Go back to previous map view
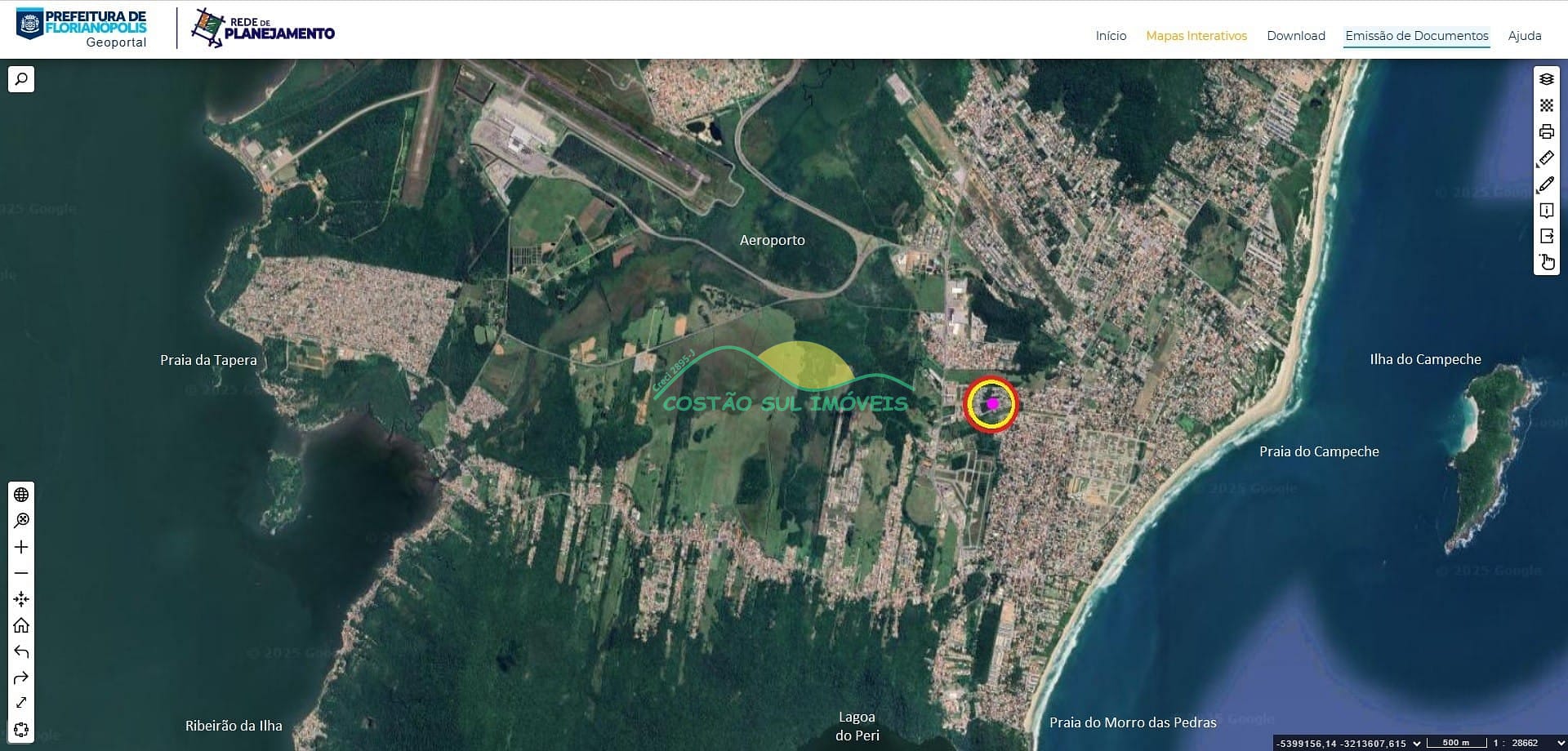 pos(21,651)
